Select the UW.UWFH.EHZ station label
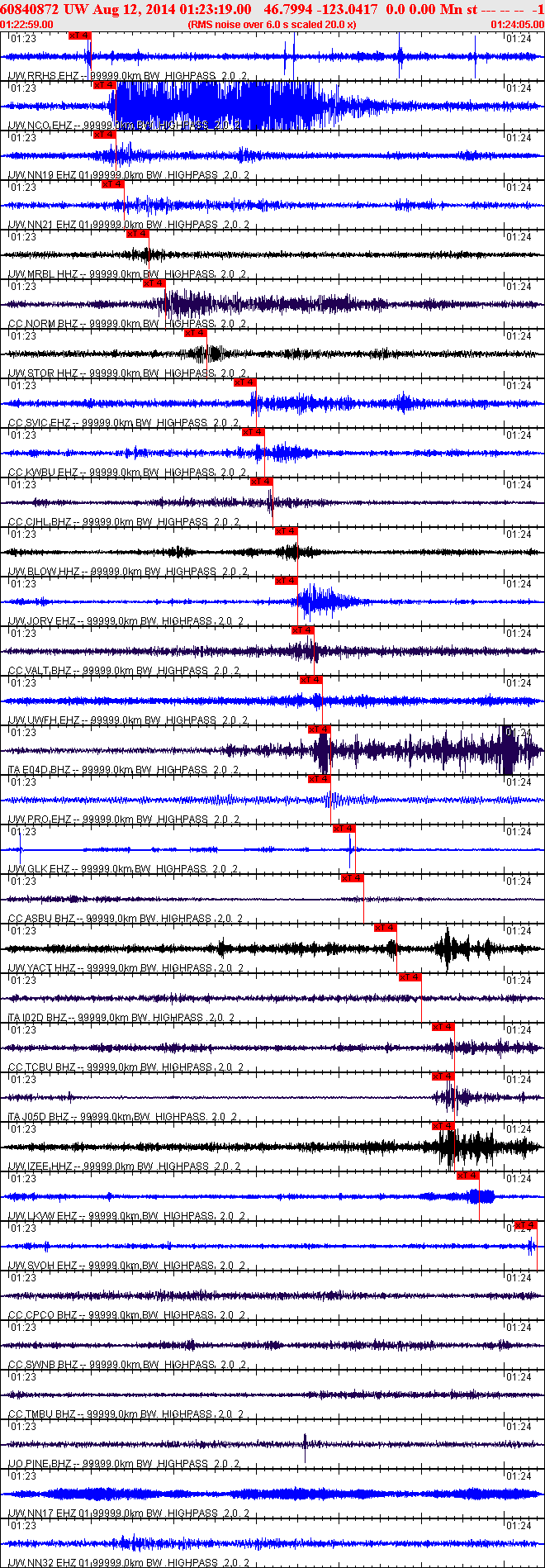 pos(127,720)
